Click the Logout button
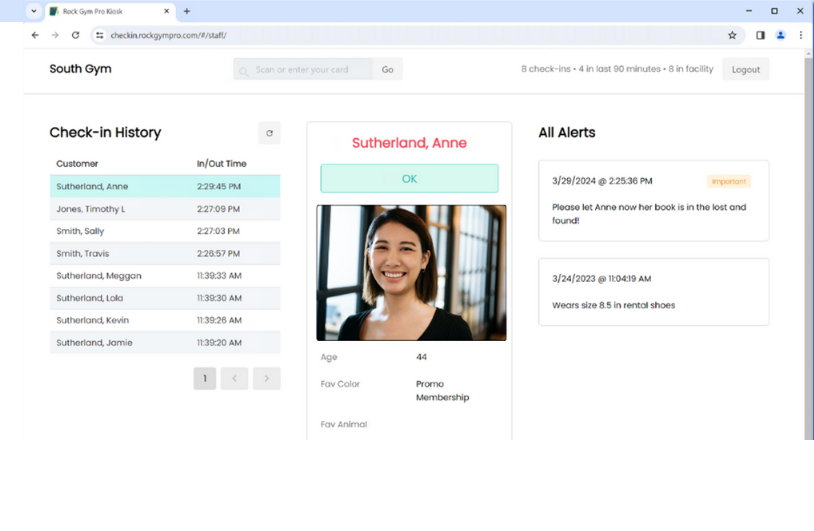Screen dimensions: 814x531 click(x=745, y=70)
